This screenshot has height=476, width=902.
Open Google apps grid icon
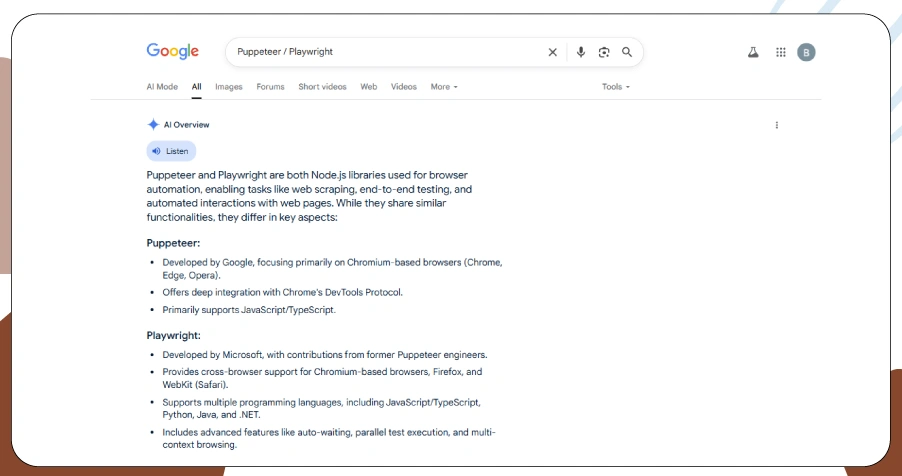click(781, 52)
